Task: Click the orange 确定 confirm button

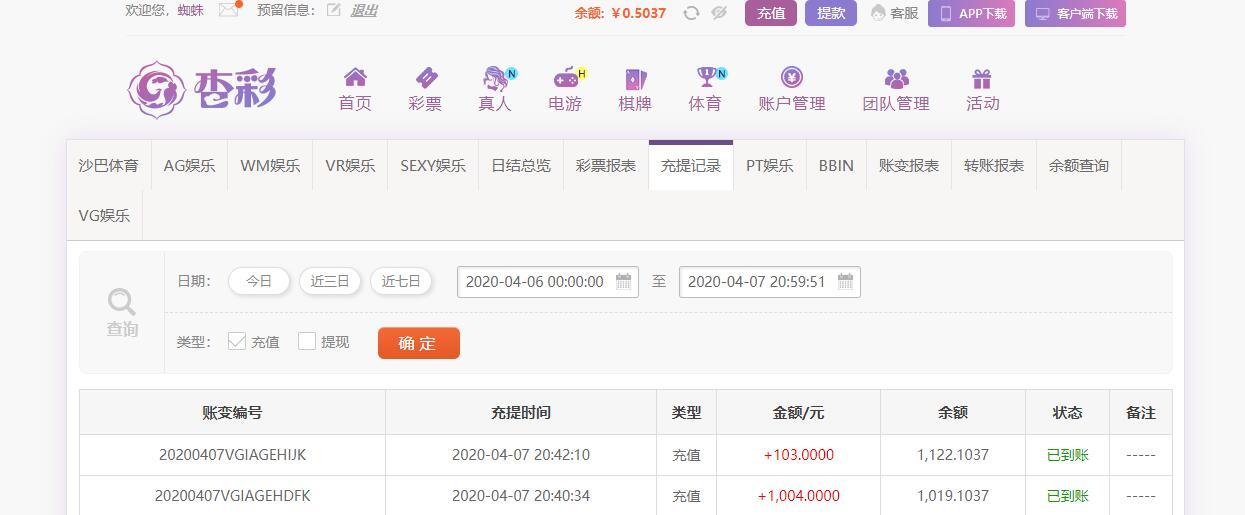Action: [x=419, y=343]
